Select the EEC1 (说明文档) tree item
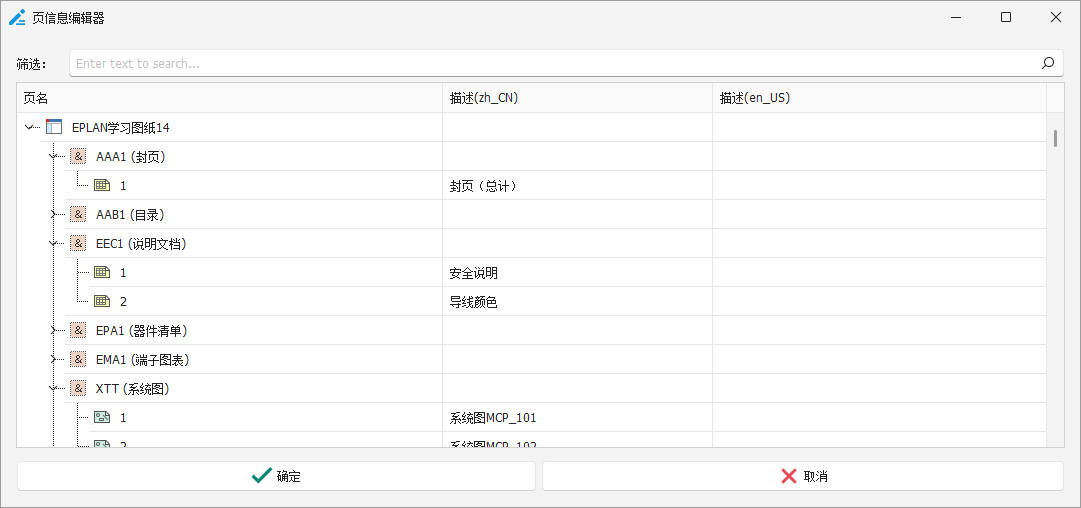This screenshot has height=508, width=1081. pos(141,243)
